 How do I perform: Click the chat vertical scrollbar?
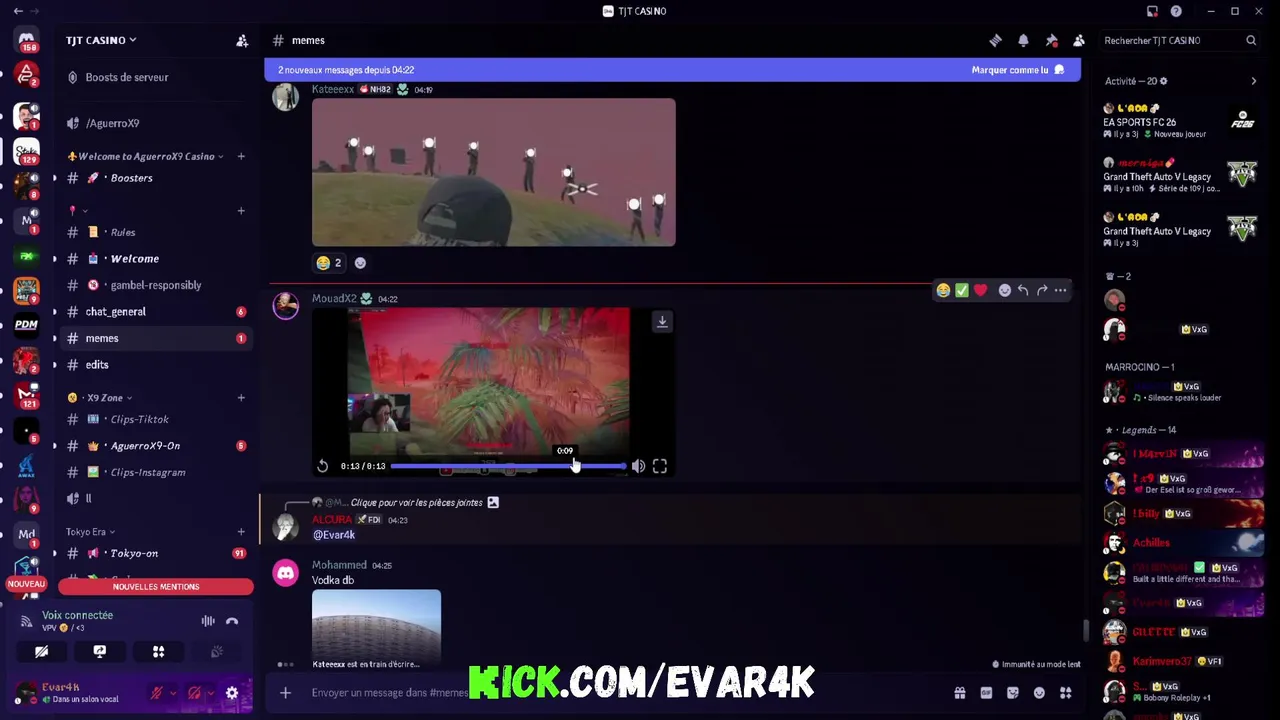coord(1085,630)
